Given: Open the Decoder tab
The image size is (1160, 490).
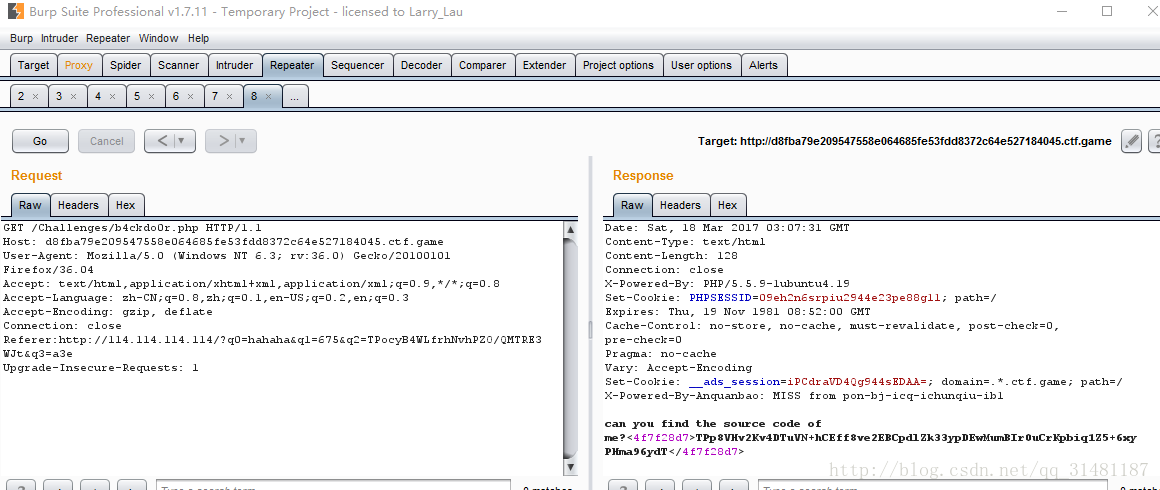Looking at the screenshot, I should pos(422,65).
